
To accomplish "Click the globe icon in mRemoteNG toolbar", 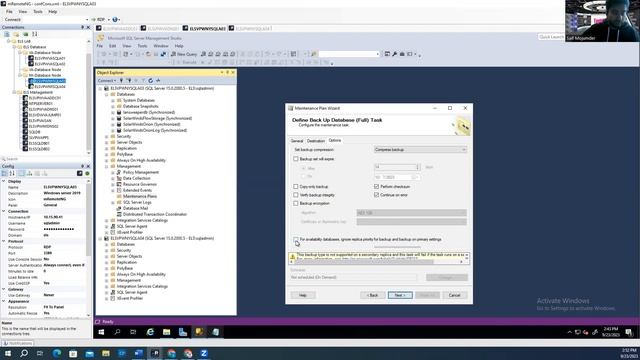I will point(115,19).
